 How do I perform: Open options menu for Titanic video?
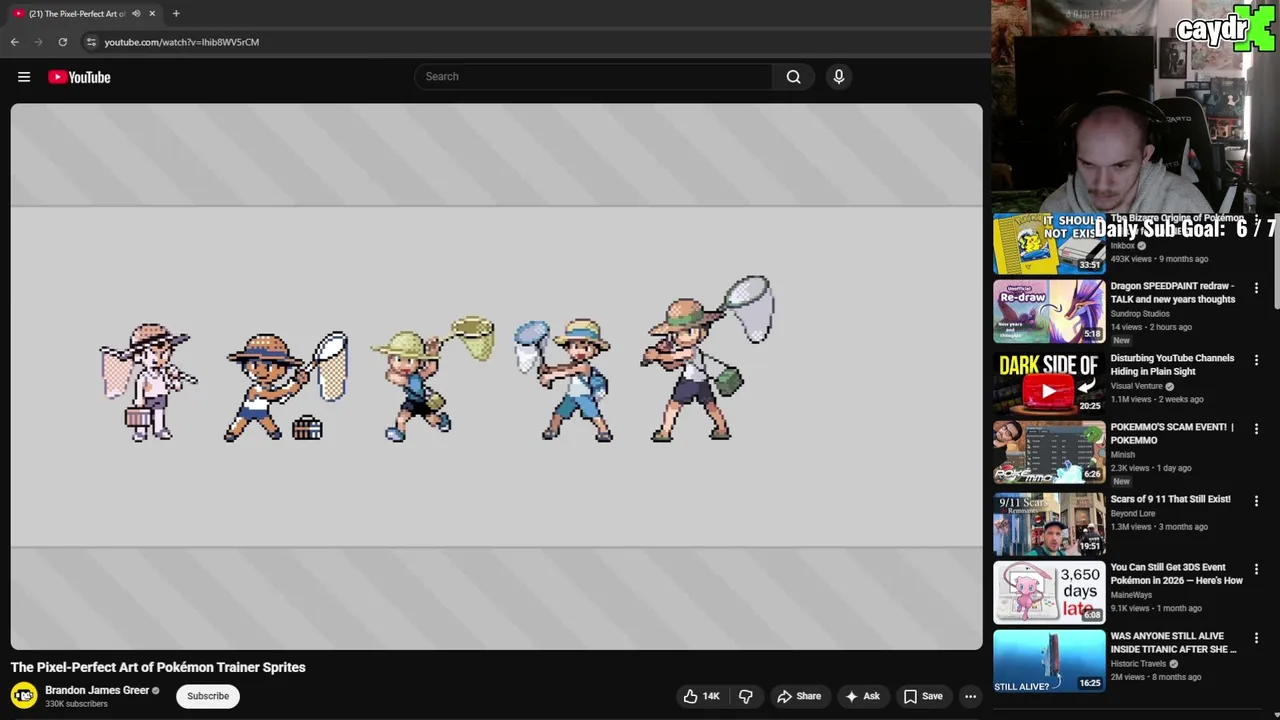pos(1257,638)
